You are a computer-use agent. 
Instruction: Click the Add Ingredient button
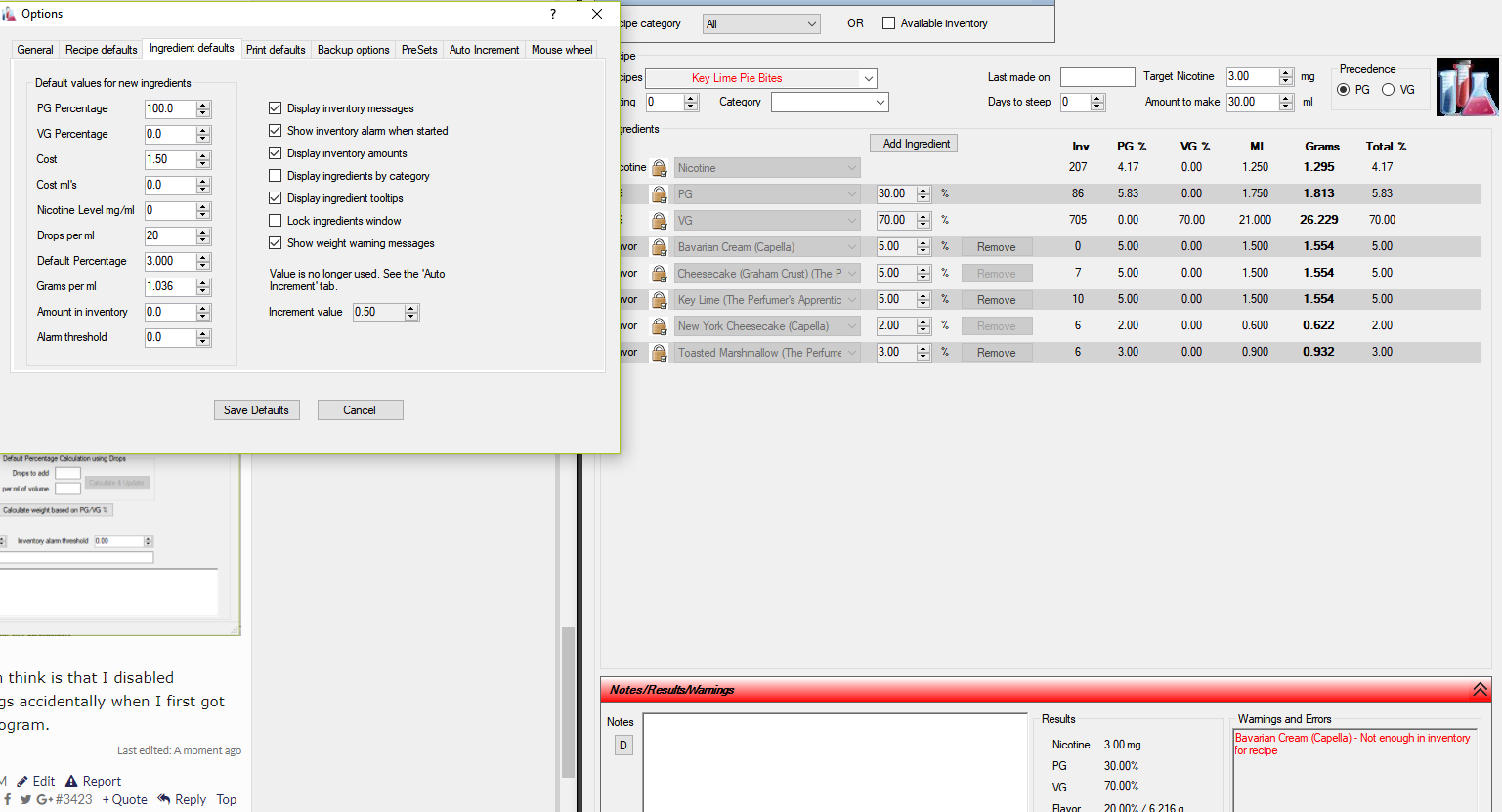pyautogui.click(x=916, y=144)
